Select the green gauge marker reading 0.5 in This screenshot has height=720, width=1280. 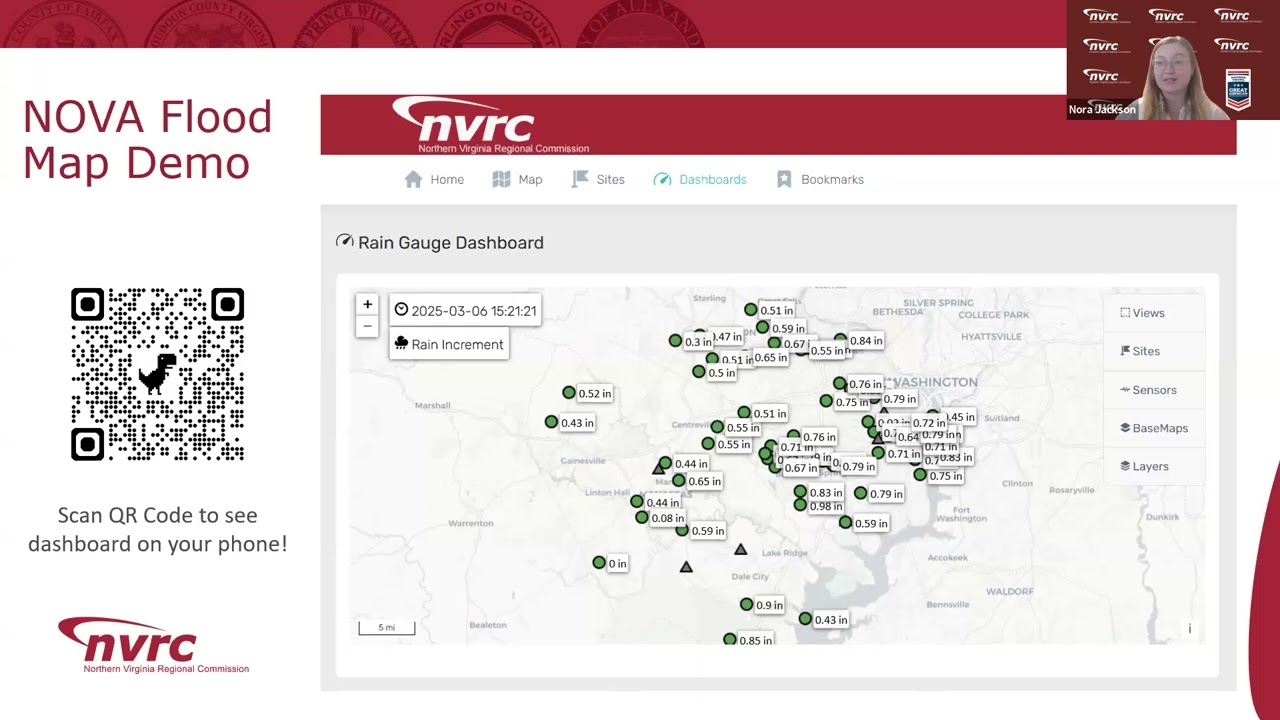(699, 372)
